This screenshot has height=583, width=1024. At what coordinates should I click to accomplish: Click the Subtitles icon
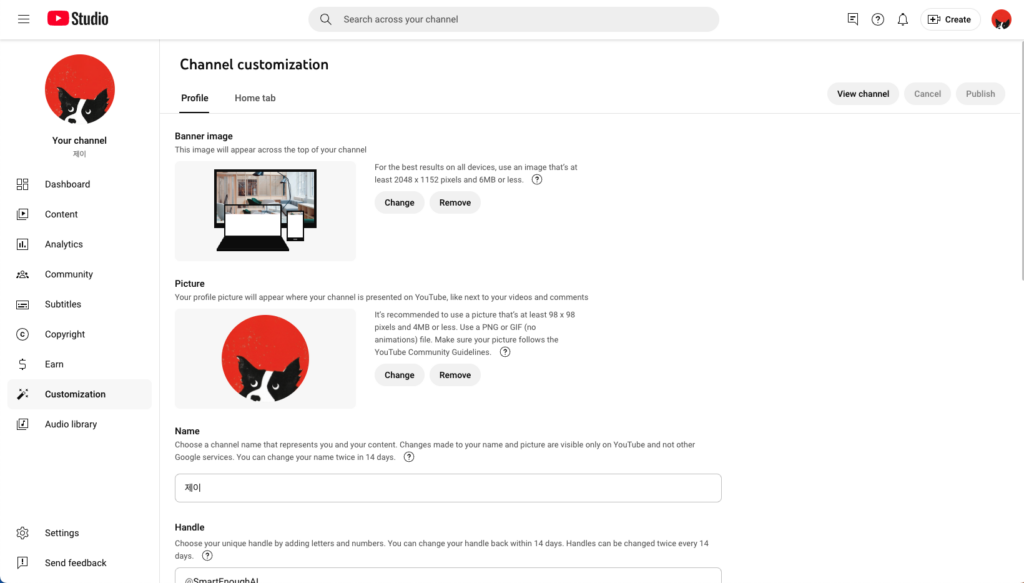22,304
